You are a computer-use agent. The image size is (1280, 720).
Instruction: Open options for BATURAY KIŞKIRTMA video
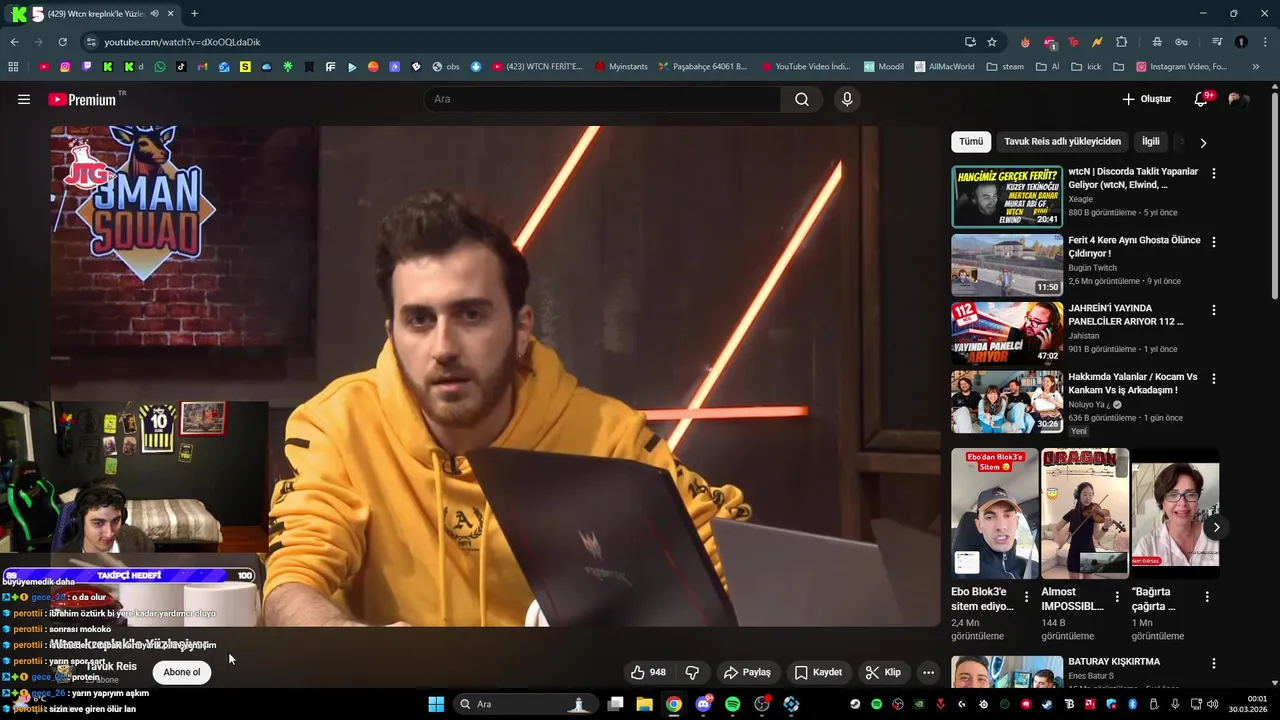click(x=1214, y=663)
